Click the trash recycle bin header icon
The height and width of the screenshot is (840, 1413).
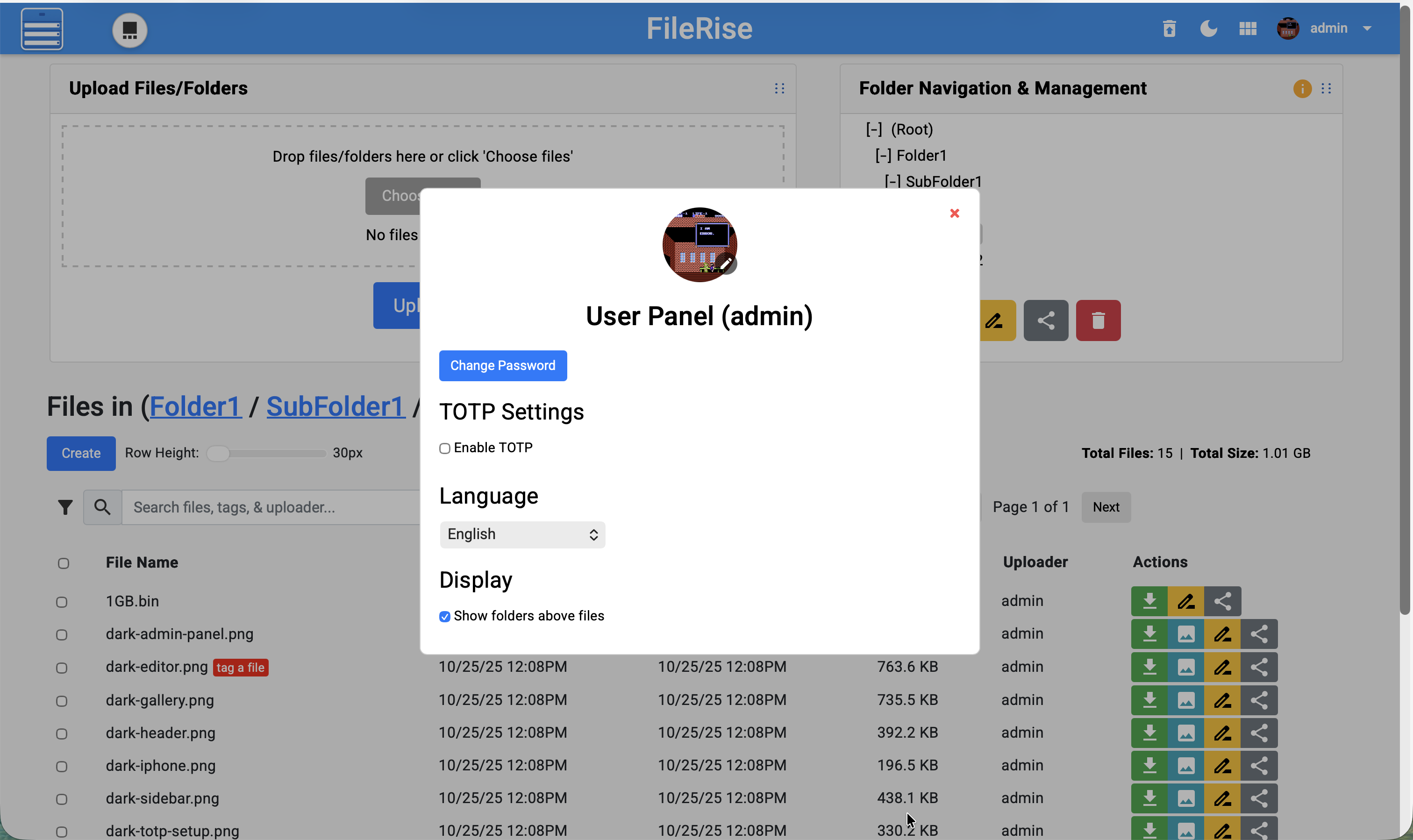1169,28
